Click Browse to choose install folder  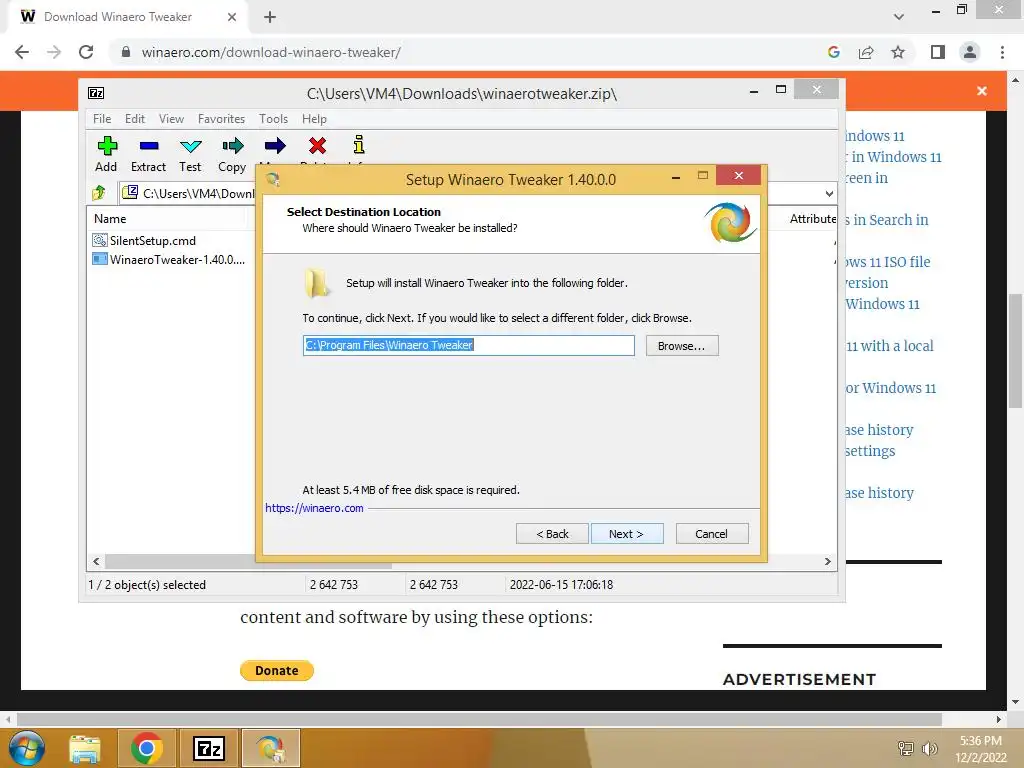pyautogui.click(x=682, y=345)
